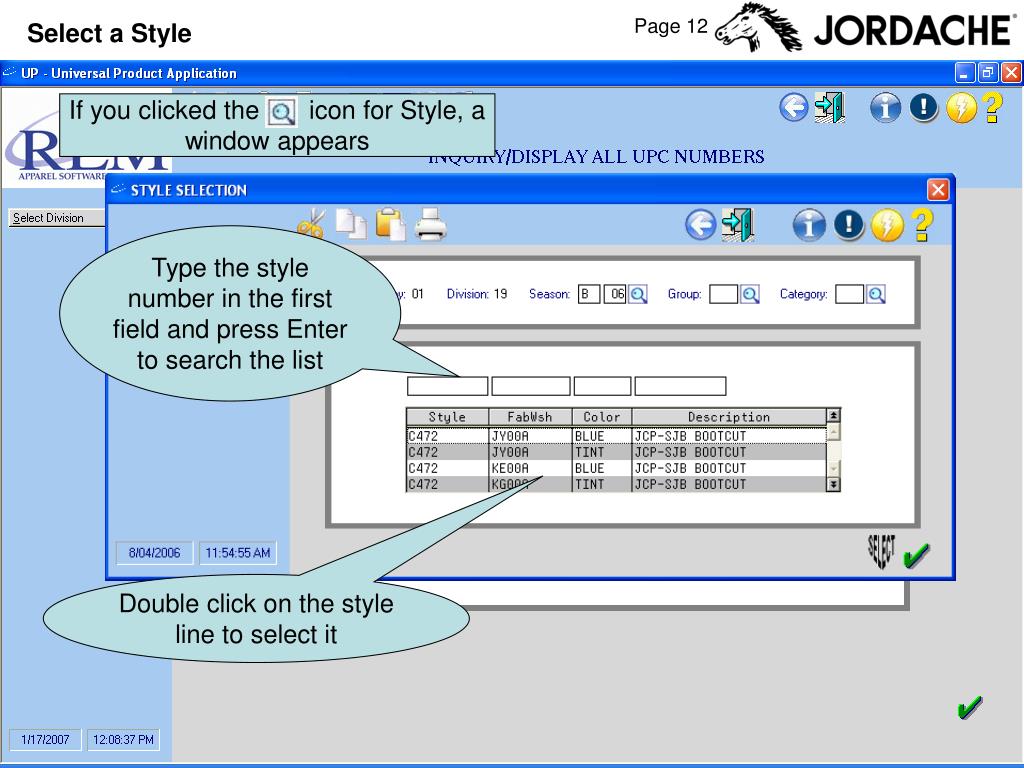Click the empty Group input field
Screen dimensions: 1024x768
click(724, 295)
